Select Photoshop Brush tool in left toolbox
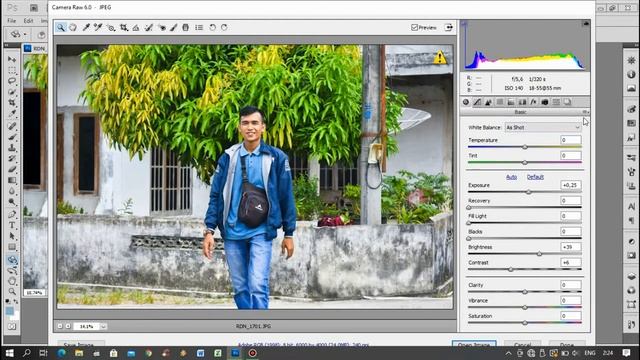The image size is (640, 360). point(12,137)
